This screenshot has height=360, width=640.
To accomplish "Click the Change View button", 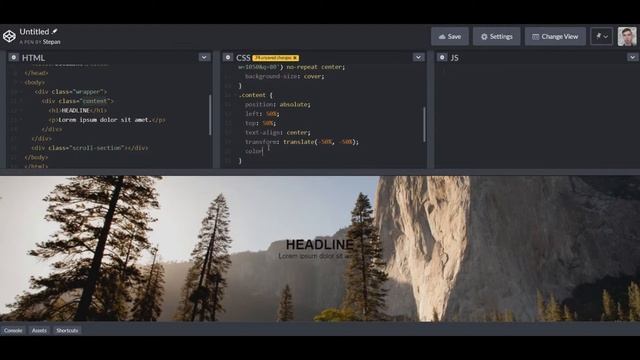I will [555, 36].
